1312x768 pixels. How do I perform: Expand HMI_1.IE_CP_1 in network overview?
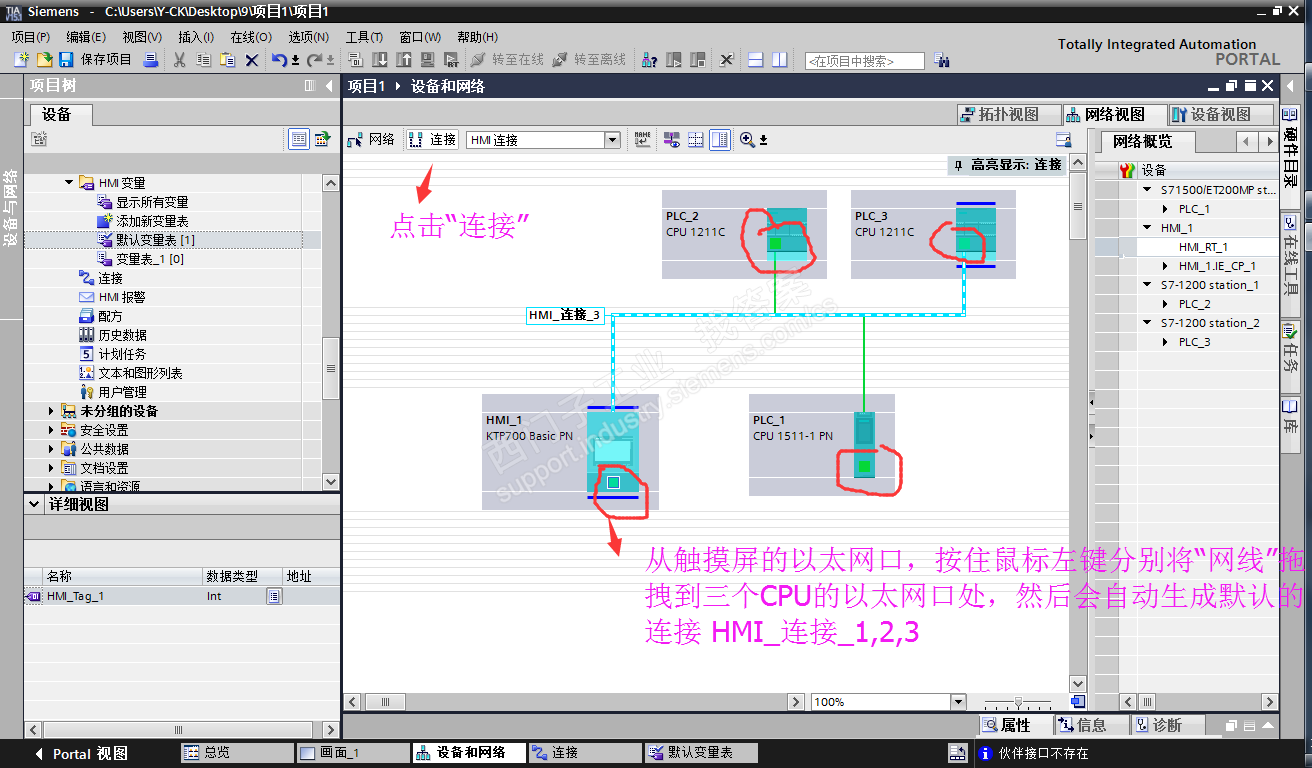pos(1166,266)
